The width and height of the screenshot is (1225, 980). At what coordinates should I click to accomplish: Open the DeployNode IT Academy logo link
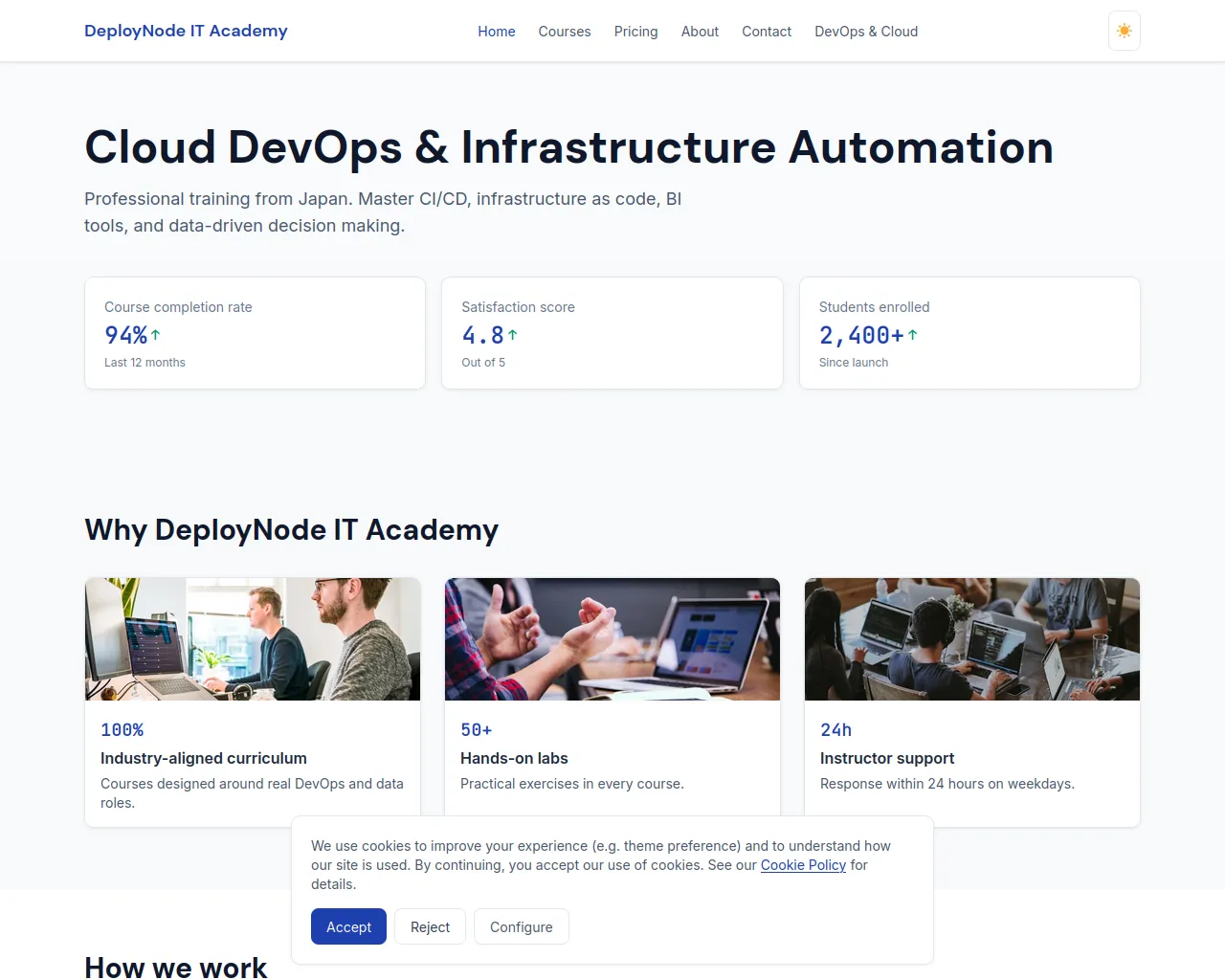coord(186,31)
